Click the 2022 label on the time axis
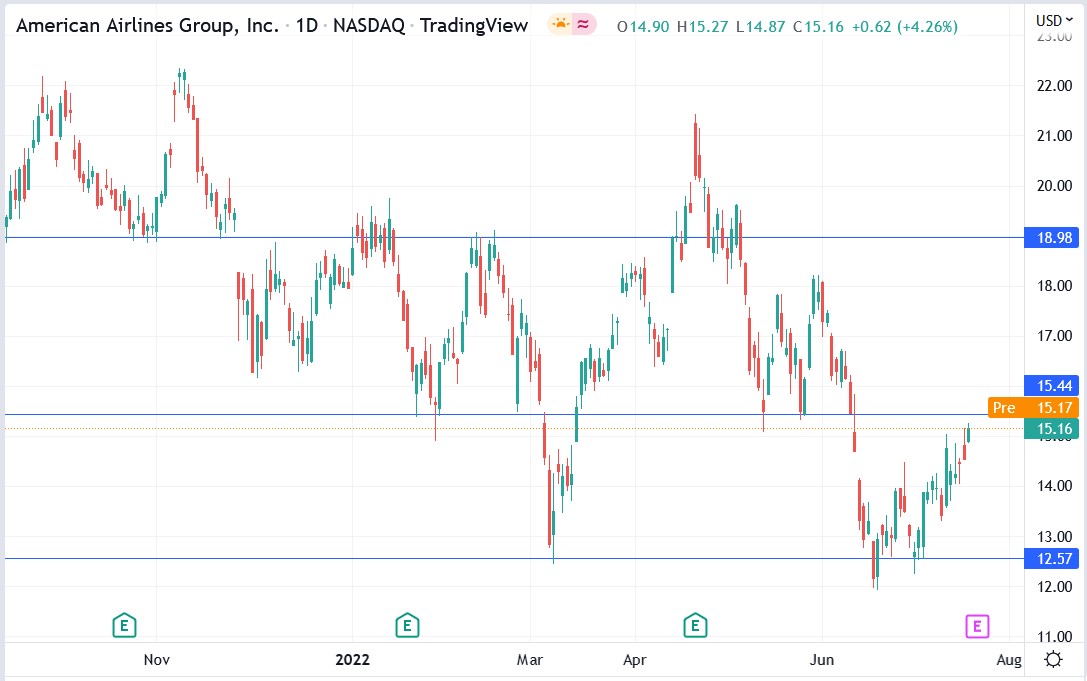Screen dimensions: 1087x681 (352, 660)
